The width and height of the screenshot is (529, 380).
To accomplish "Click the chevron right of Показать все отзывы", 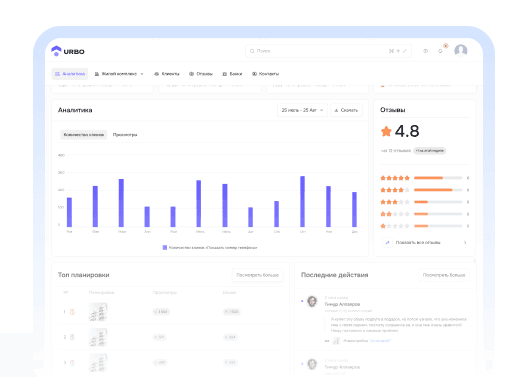I will (x=465, y=242).
